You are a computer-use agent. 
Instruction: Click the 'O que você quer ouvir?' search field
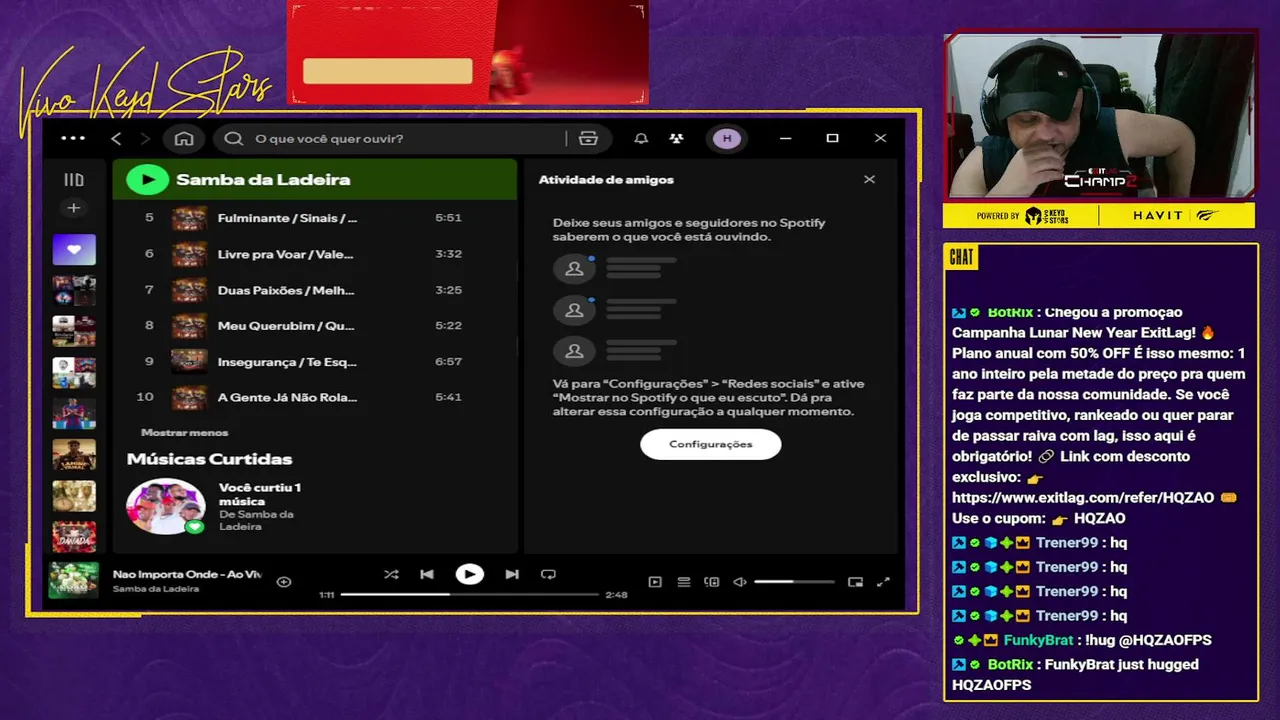click(x=400, y=139)
